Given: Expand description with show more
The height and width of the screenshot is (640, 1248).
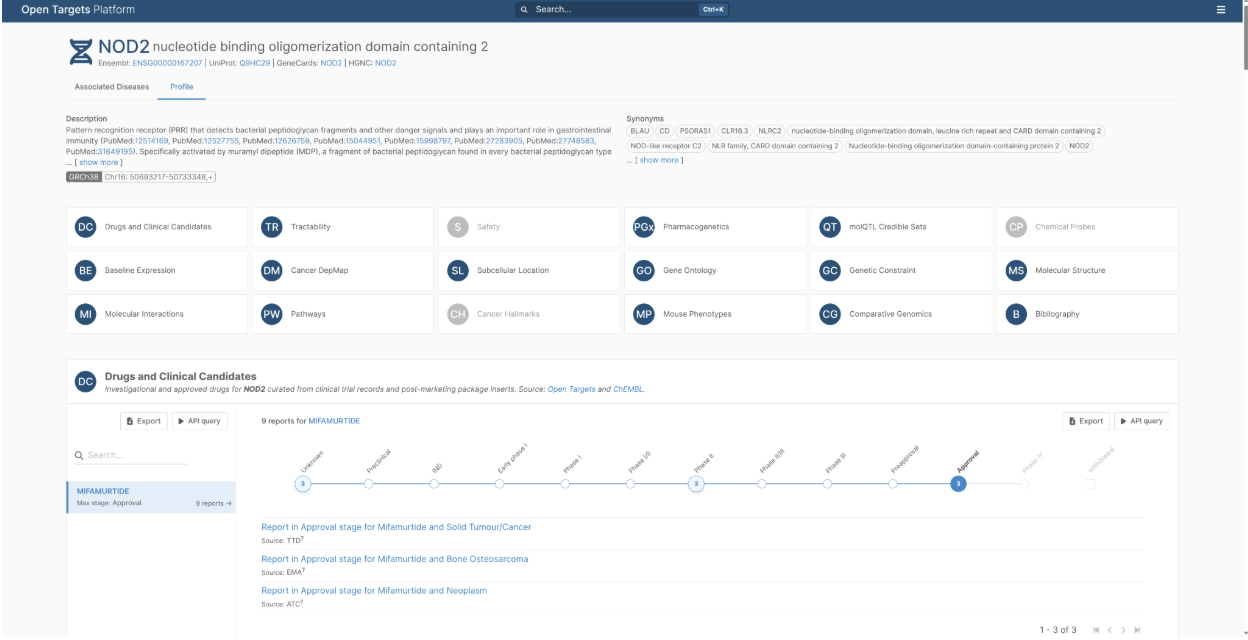Looking at the screenshot, I should click(x=100, y=162).
